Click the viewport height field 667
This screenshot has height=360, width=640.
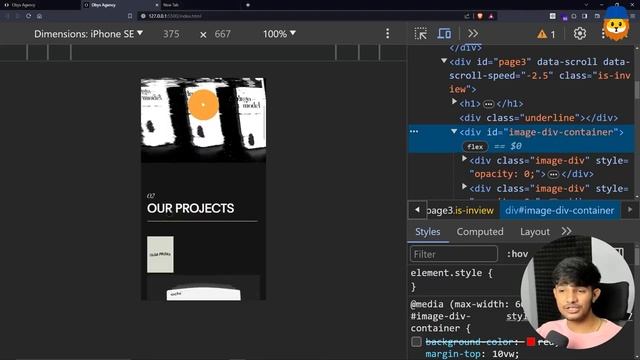pos(222,34)
